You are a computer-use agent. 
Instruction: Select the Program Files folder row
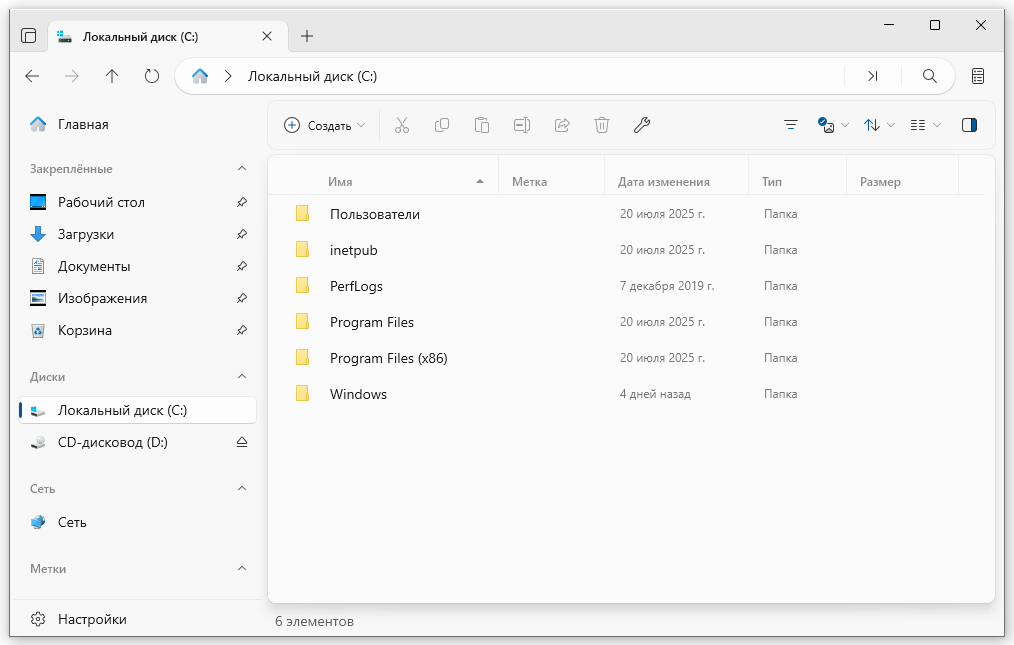tap(626, 322)
